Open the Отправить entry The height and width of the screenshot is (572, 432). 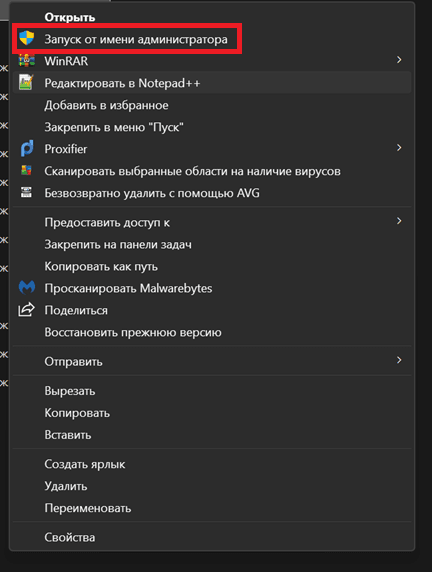pos(212,362)
